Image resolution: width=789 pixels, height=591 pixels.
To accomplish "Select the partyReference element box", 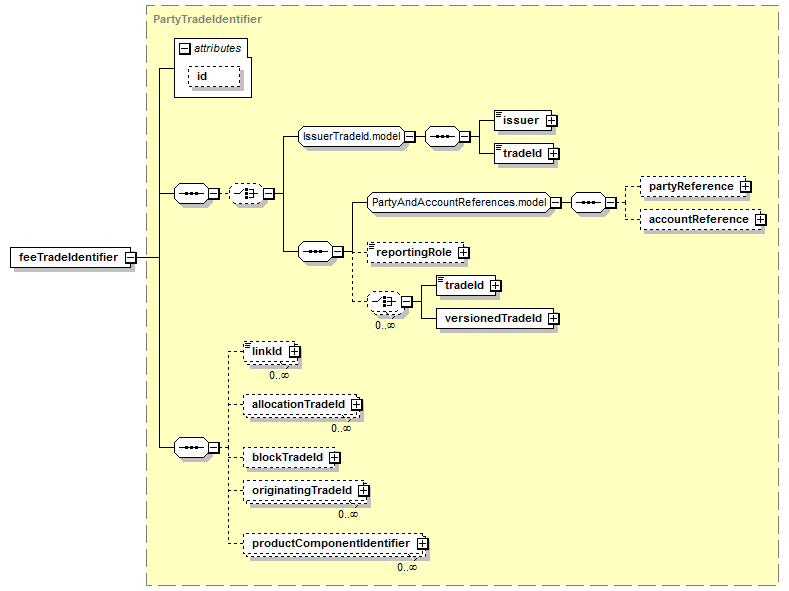I will [x=693, y=187].
